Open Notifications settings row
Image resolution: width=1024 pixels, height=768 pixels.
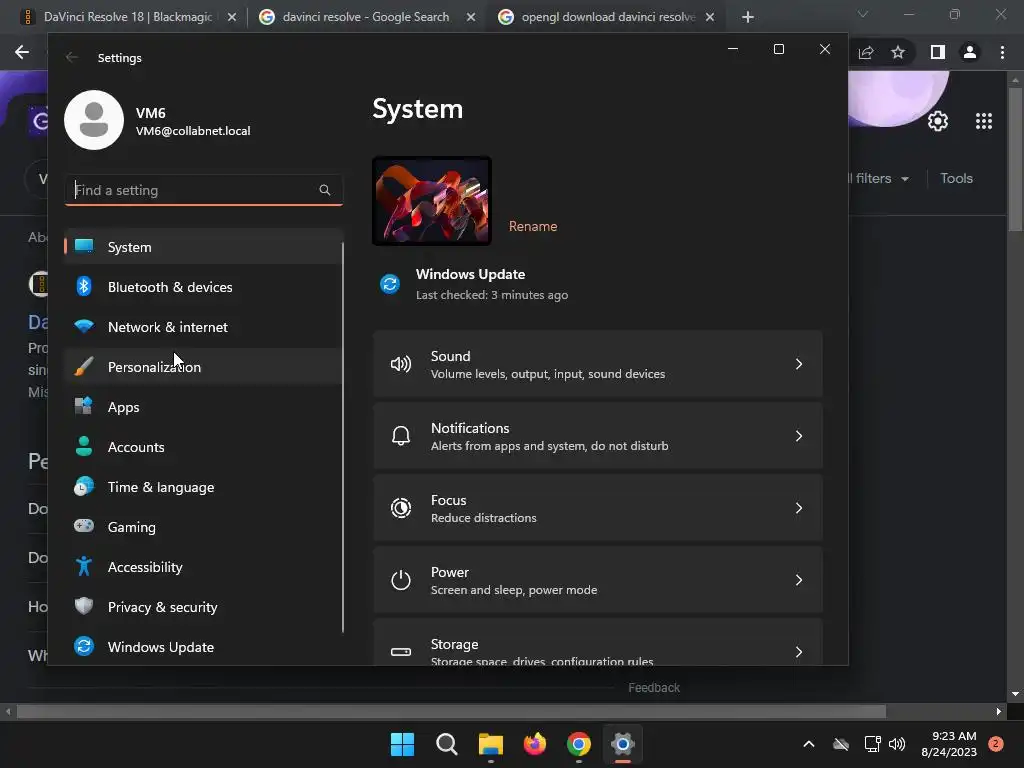(x=598, y=436)
